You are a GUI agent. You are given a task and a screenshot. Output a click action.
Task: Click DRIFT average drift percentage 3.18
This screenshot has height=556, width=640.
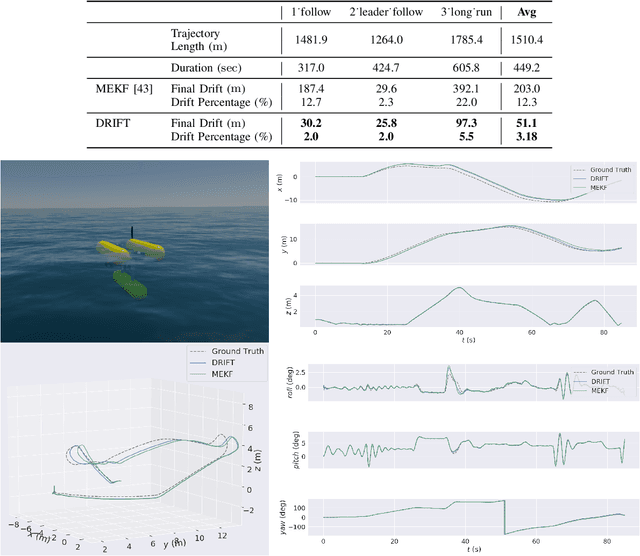(x=527, y=136)
